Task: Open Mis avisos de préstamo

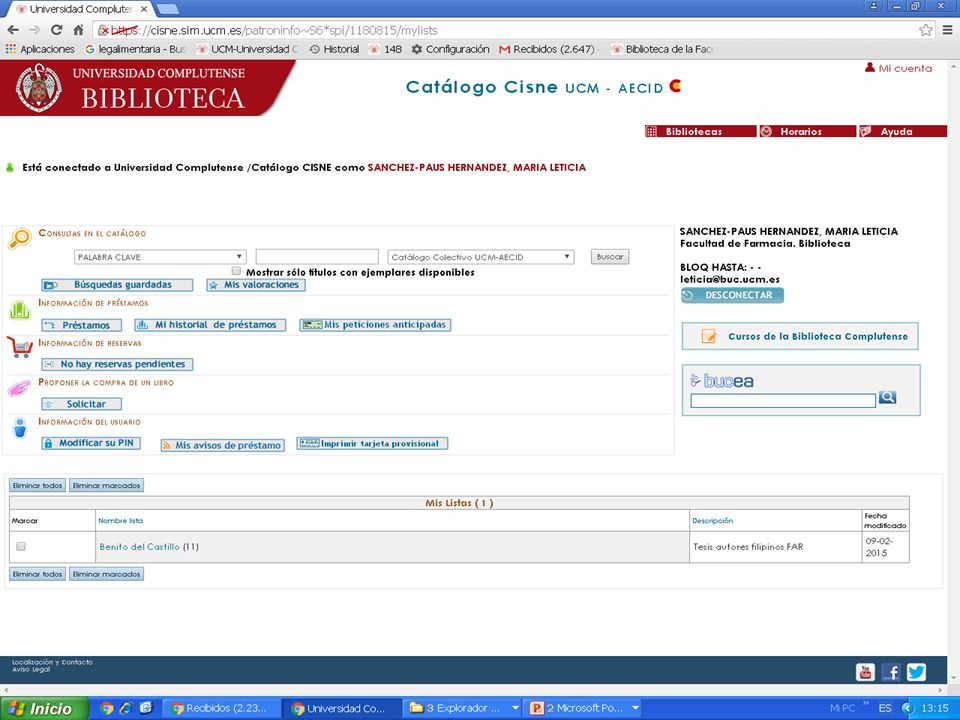Action: click(223, 445)
